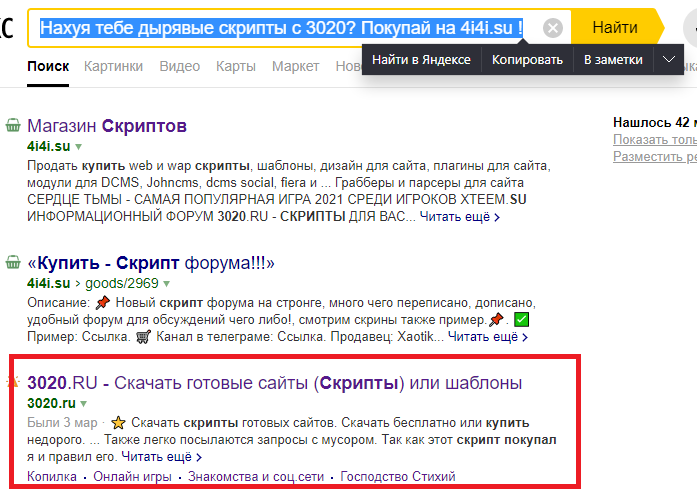697x490 pixels.
Task: Choose Копировать in the selection popup
Action: [526, 60]
